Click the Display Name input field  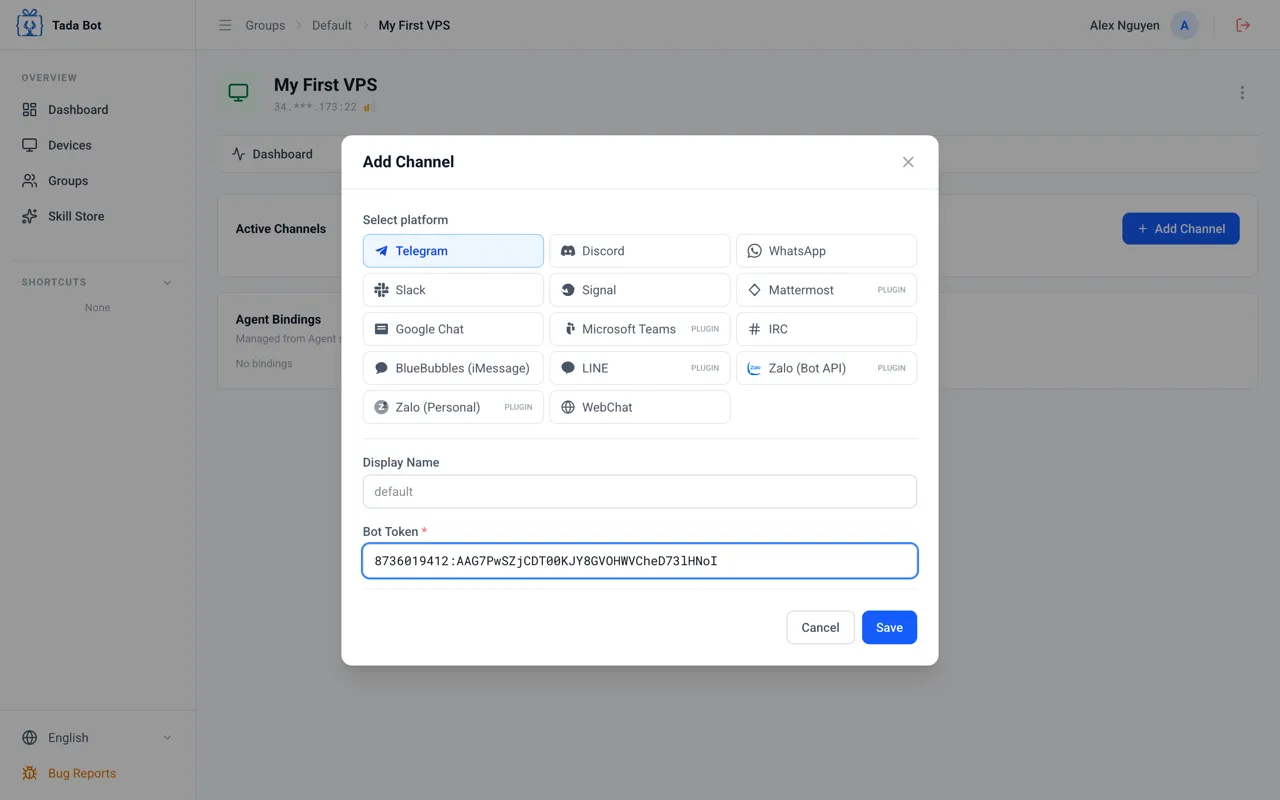tap(640, 491)
